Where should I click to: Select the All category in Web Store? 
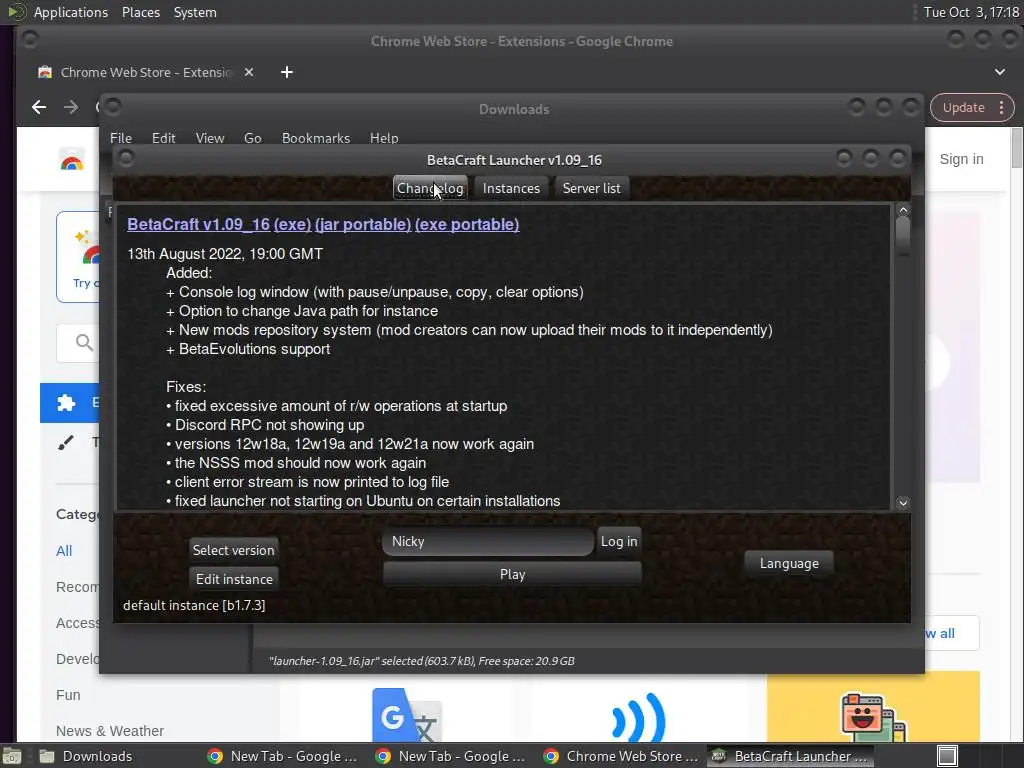click(x=64, y=551)
